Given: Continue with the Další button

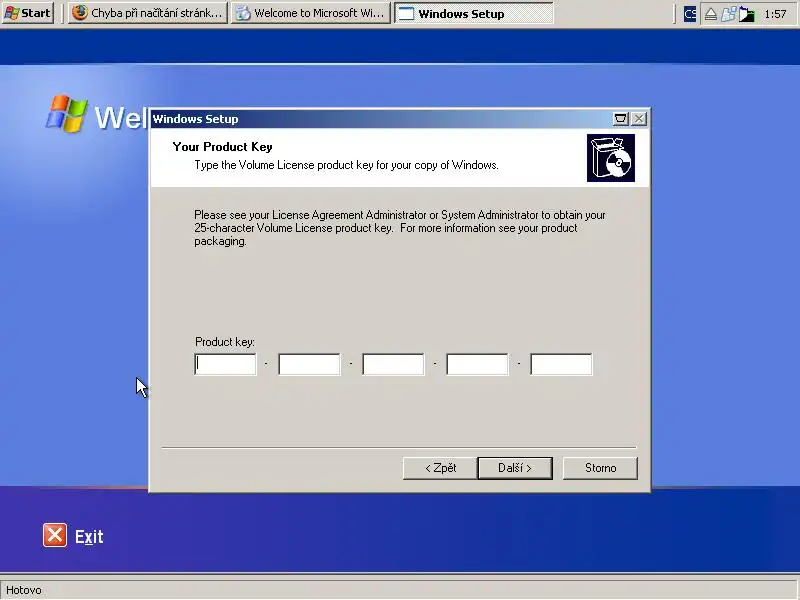Looking at the screenshot, I should [515, 468].
